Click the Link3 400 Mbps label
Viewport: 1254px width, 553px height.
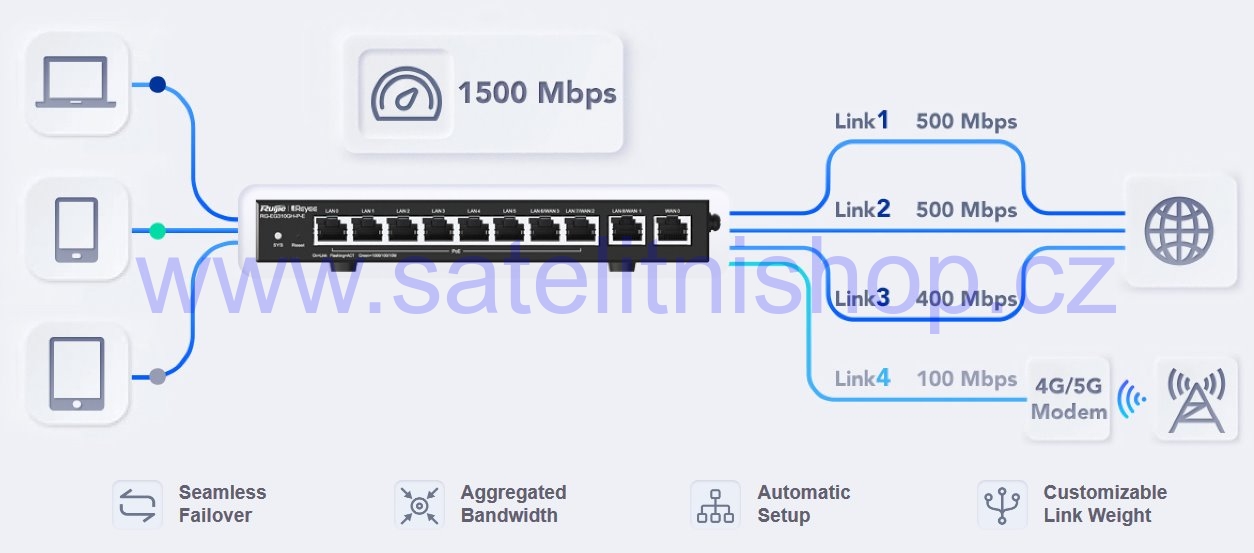[x=926, y=298]
